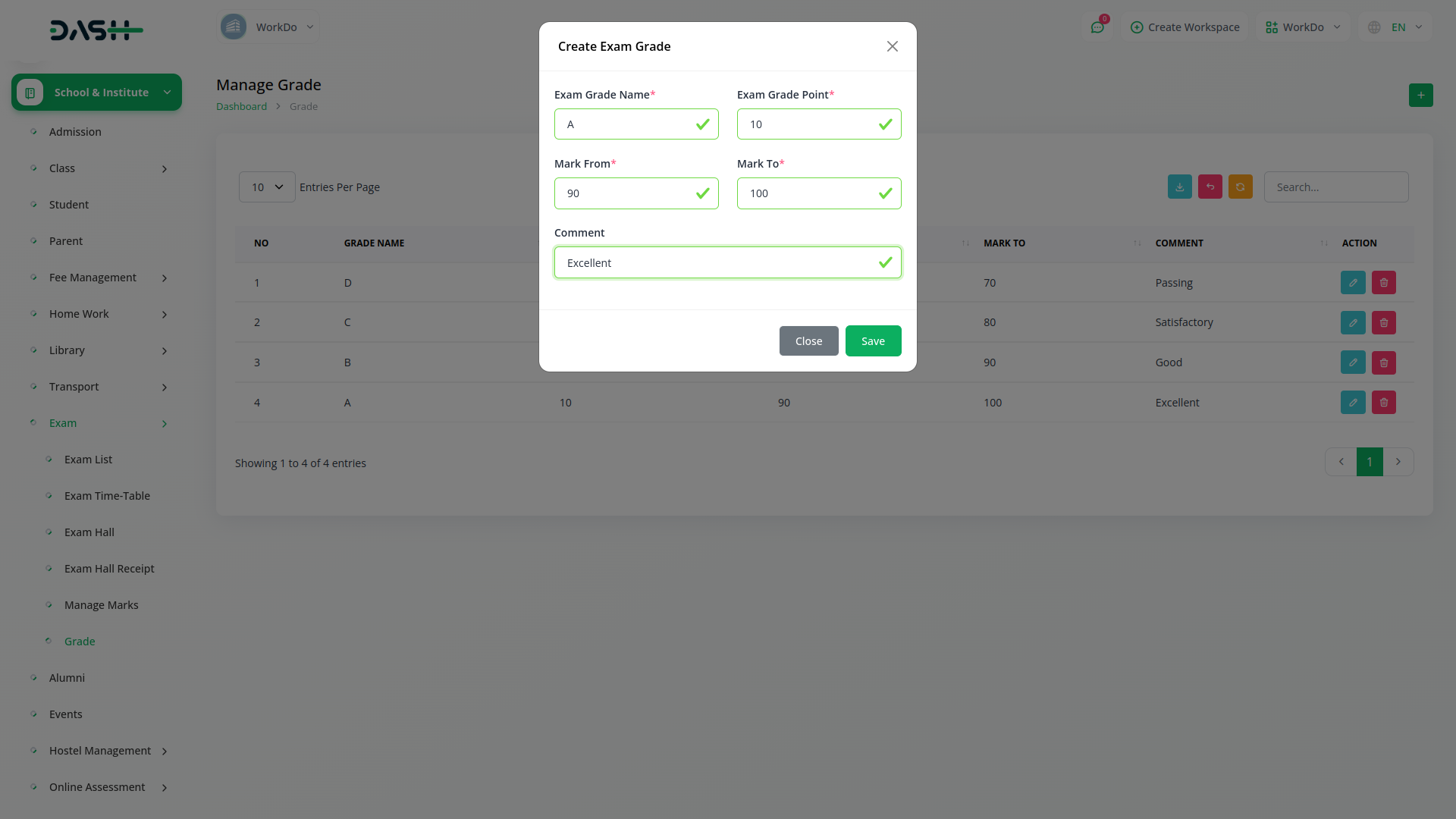
Task: Open the entries per page dropdown
Action: (267, 187)
